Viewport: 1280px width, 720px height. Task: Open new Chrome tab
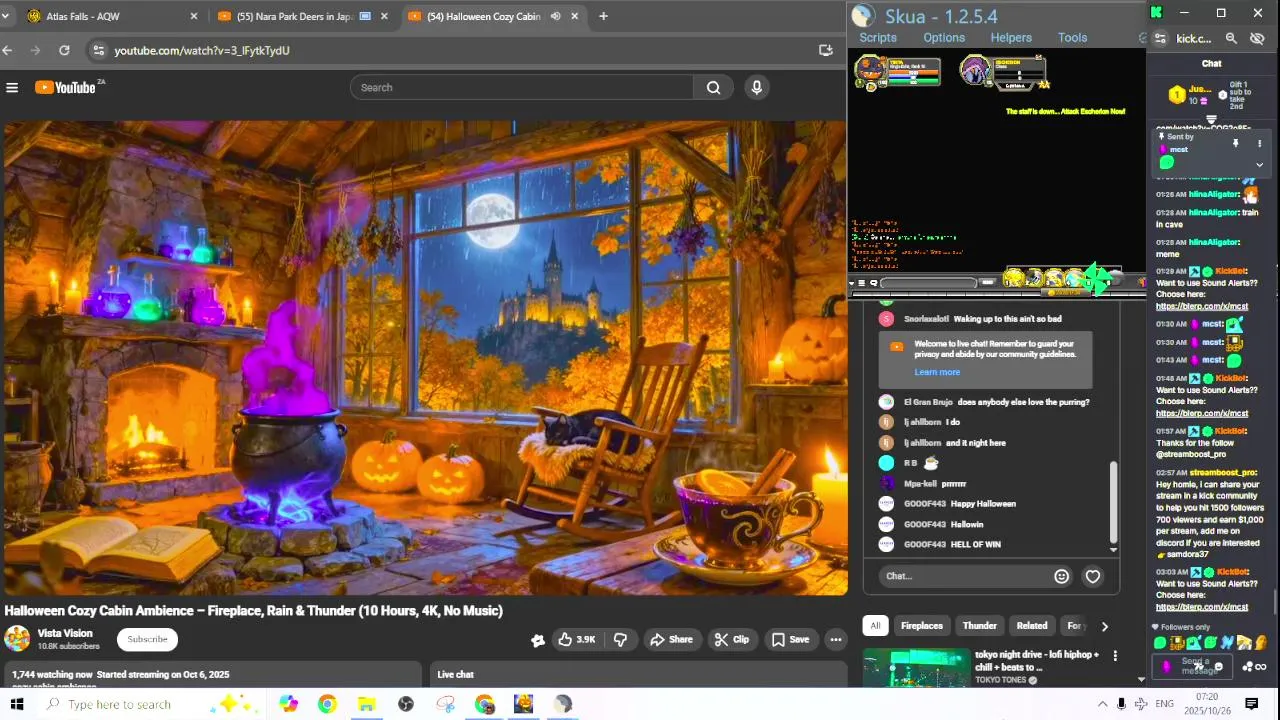click(603, 16)
